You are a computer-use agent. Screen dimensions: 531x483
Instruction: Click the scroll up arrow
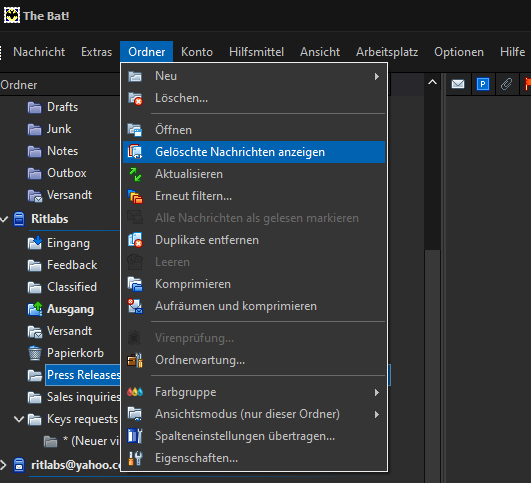point(432,82)
